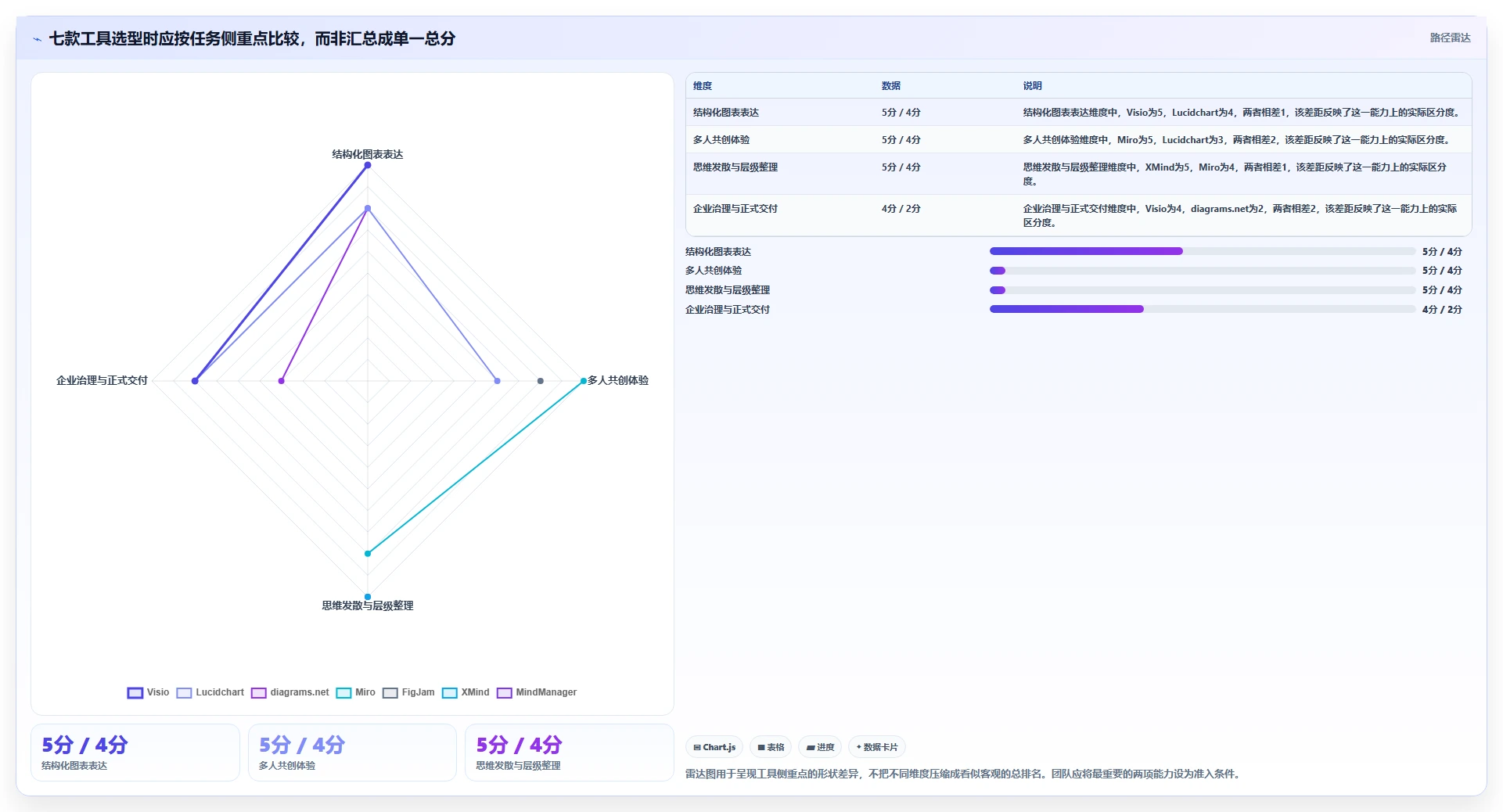Click the 企业治理与正式交付 radar axis label
The width and height of the screenshot is (1503, 812).
point(102,380)
